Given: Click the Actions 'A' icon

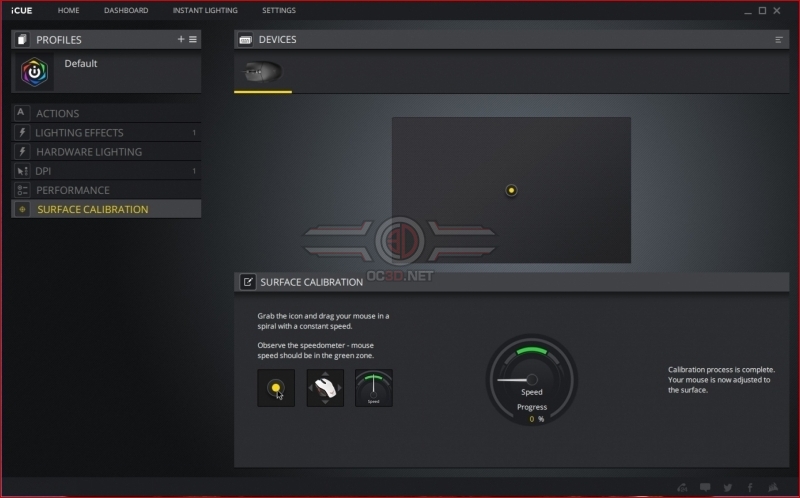Looking at the screenshot, I should click(21, 113).
